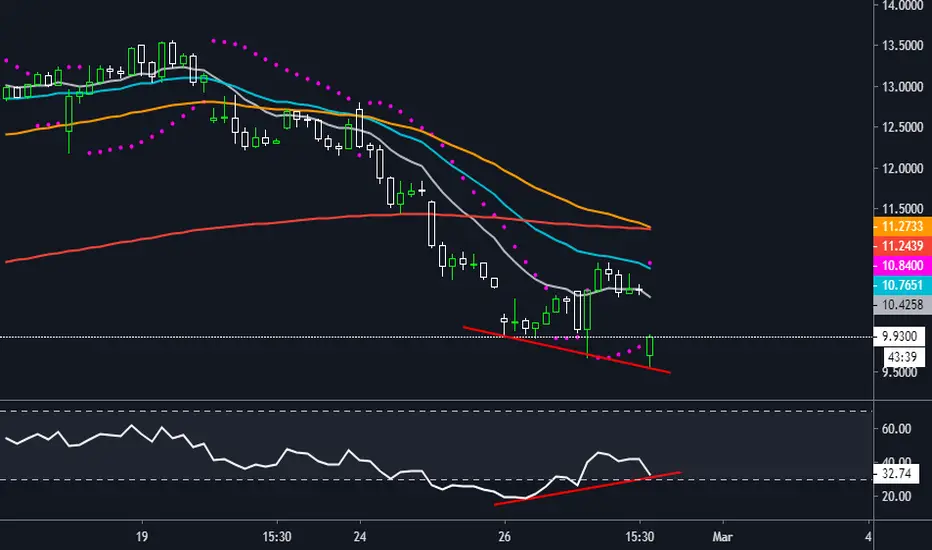Click the red 11.2439 price label
The width and height of the screenshot is (932, 550).
pos(902,246)
